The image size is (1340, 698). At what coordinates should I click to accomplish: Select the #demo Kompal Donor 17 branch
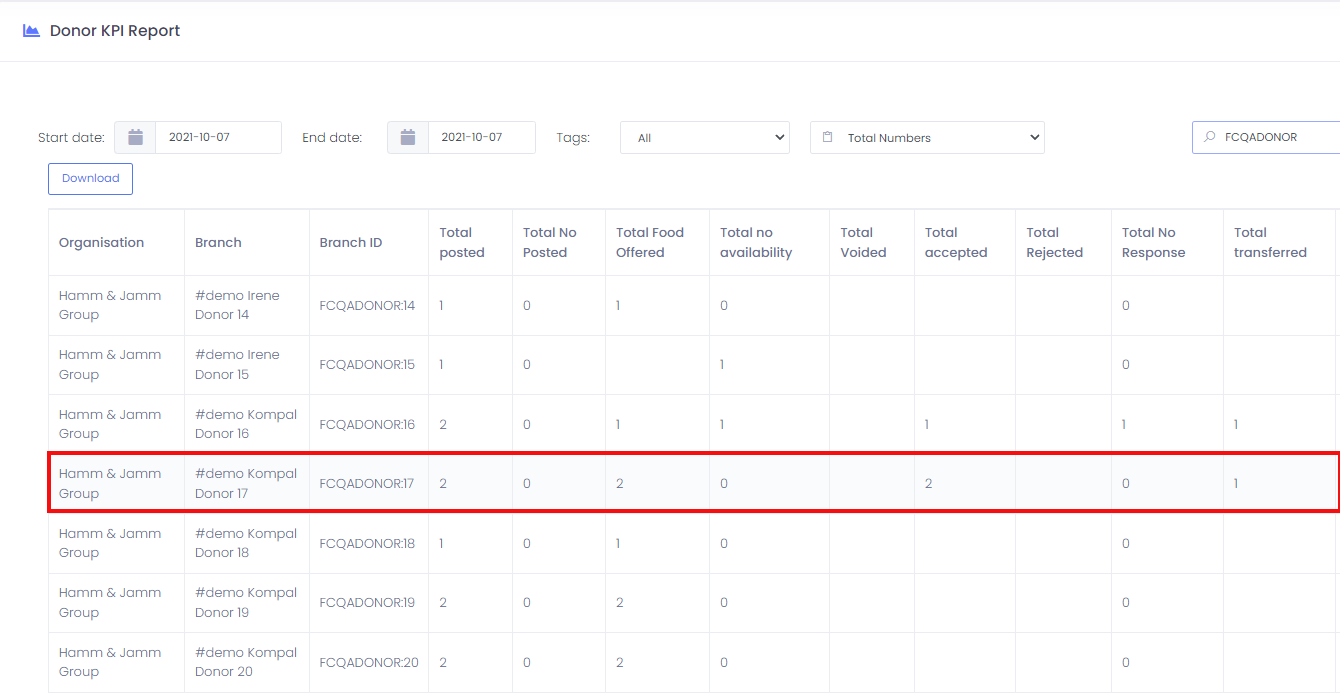click(x=245, y=484)
